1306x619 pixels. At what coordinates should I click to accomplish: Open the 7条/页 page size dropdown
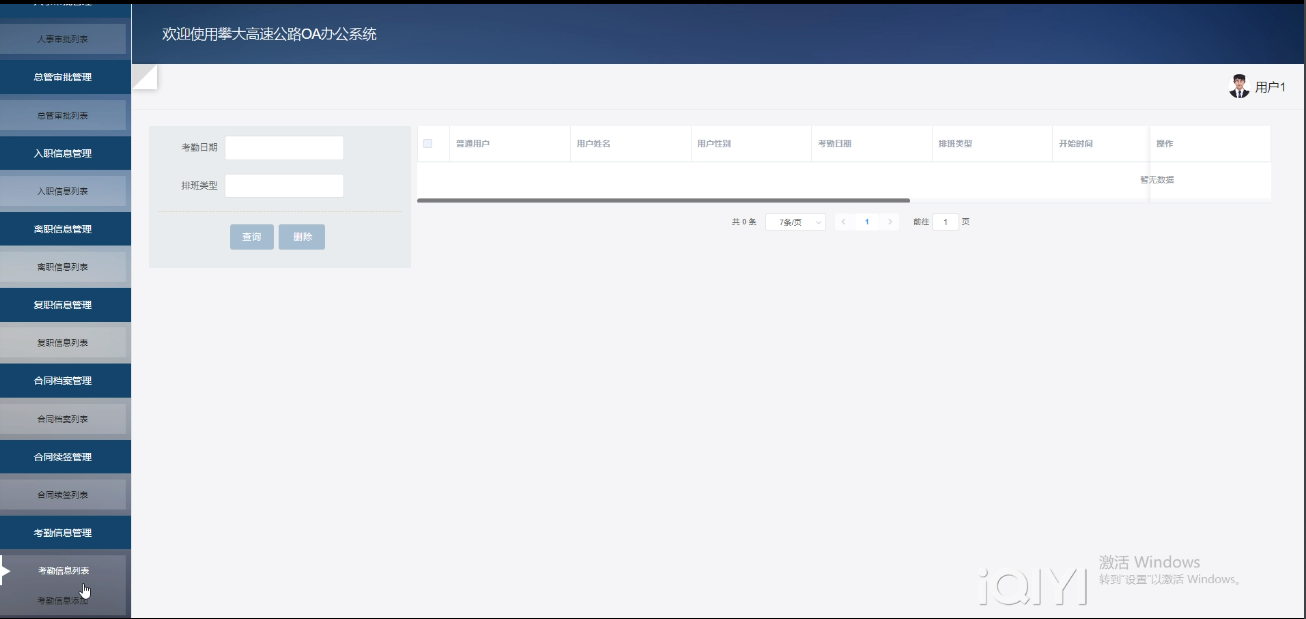click(795, 222)
